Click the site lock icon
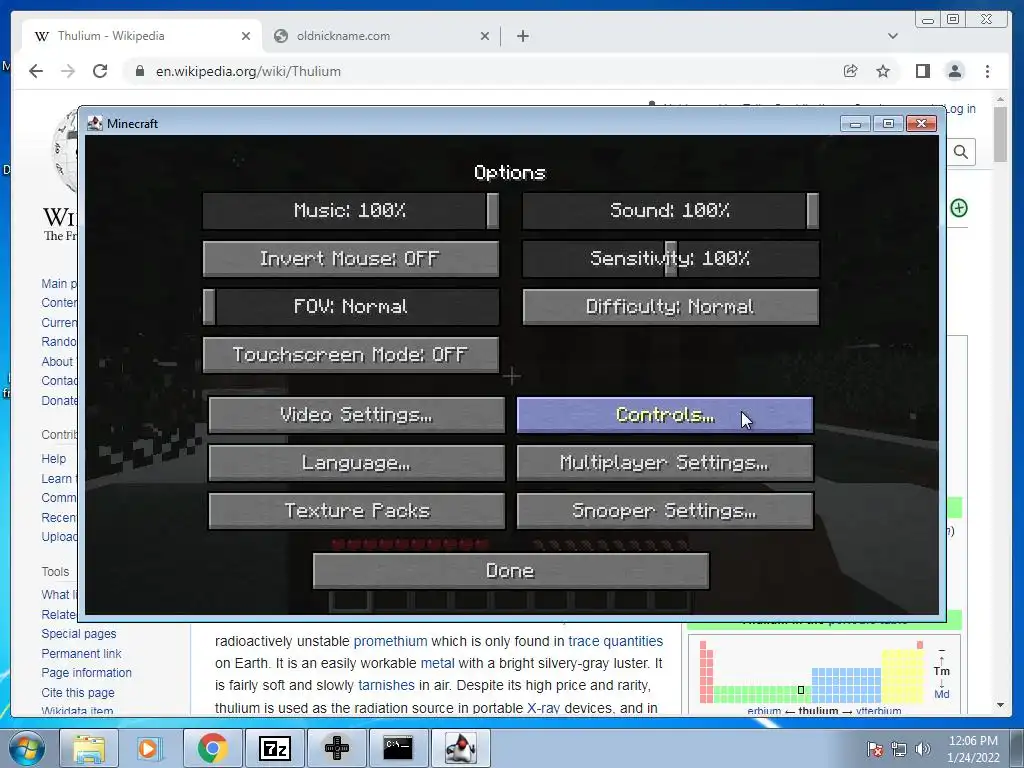Viewport: 1024px width, 768px height. [139, 71]
